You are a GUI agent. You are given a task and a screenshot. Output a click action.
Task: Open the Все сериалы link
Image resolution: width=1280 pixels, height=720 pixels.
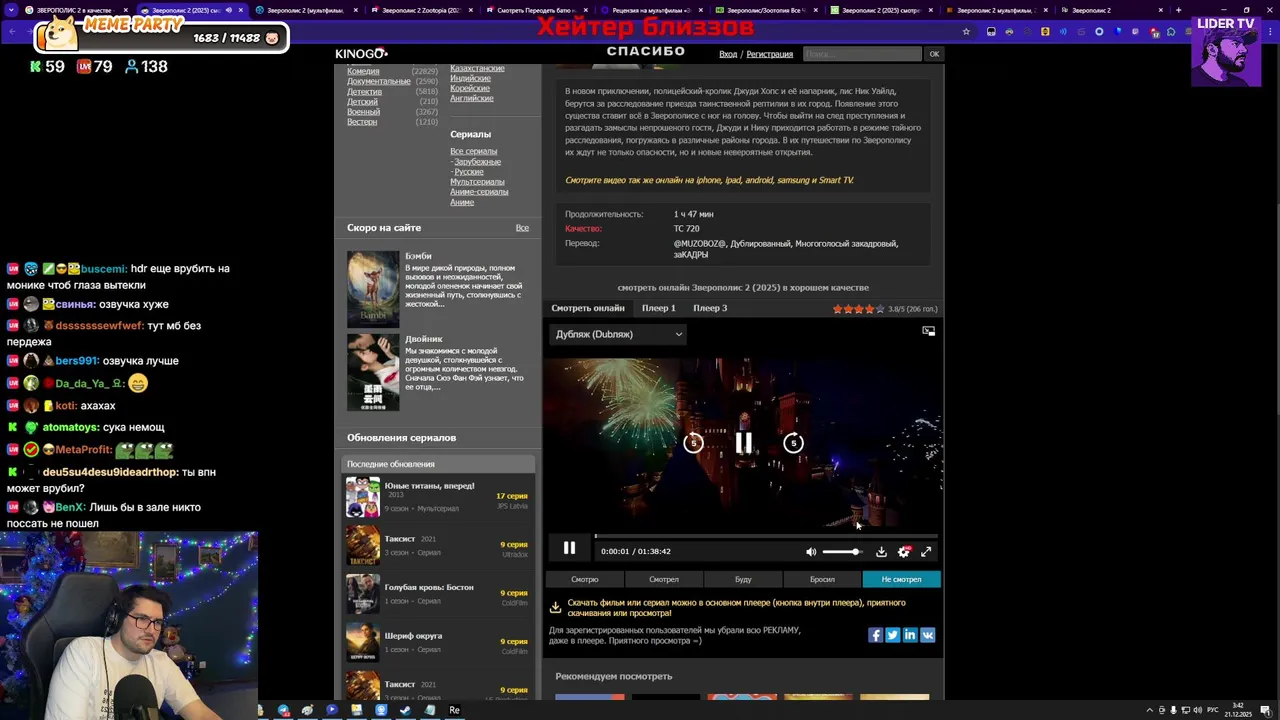[473, 151]
